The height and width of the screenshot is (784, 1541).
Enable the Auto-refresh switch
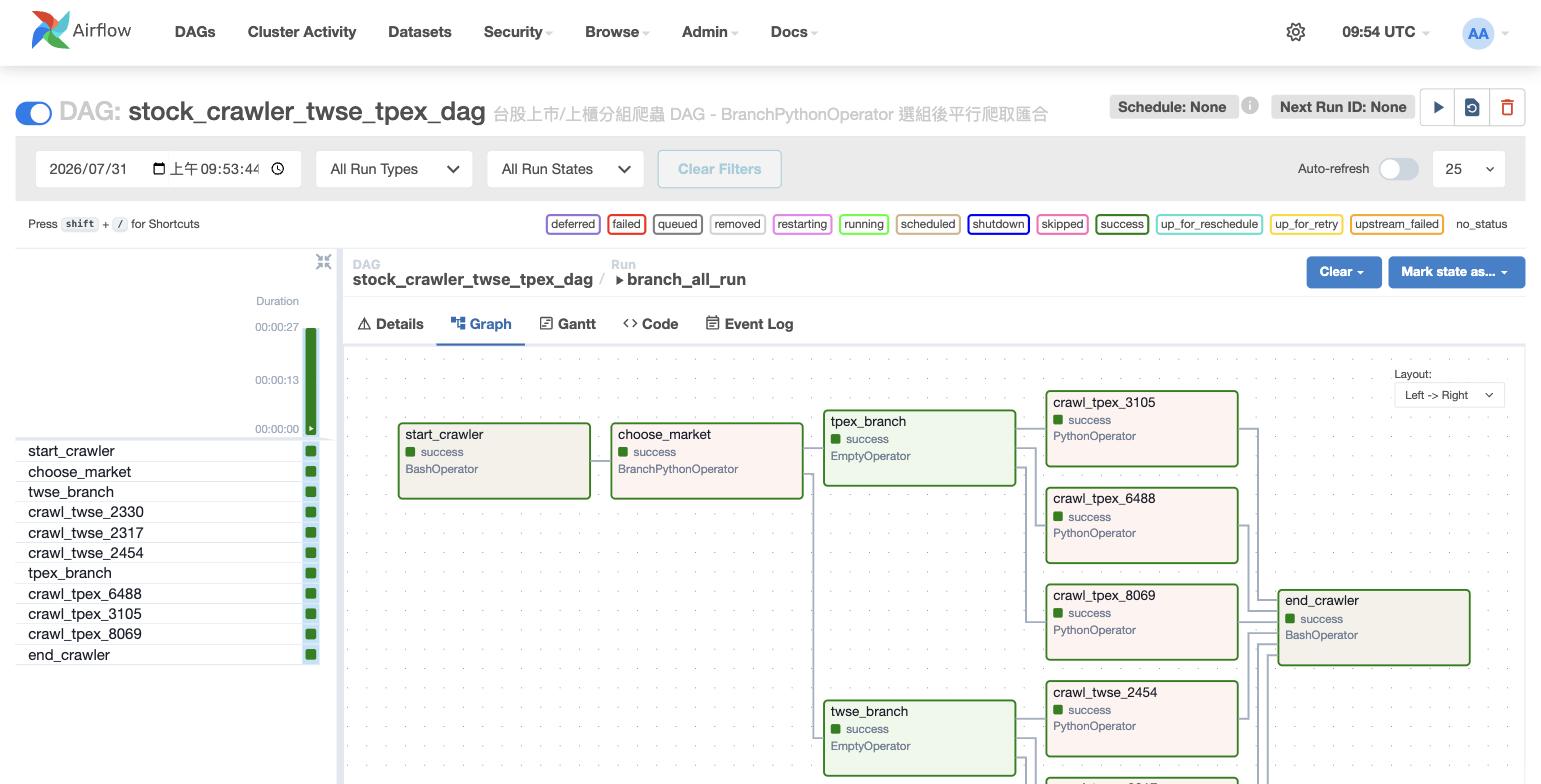click(x=1398, y=169)
